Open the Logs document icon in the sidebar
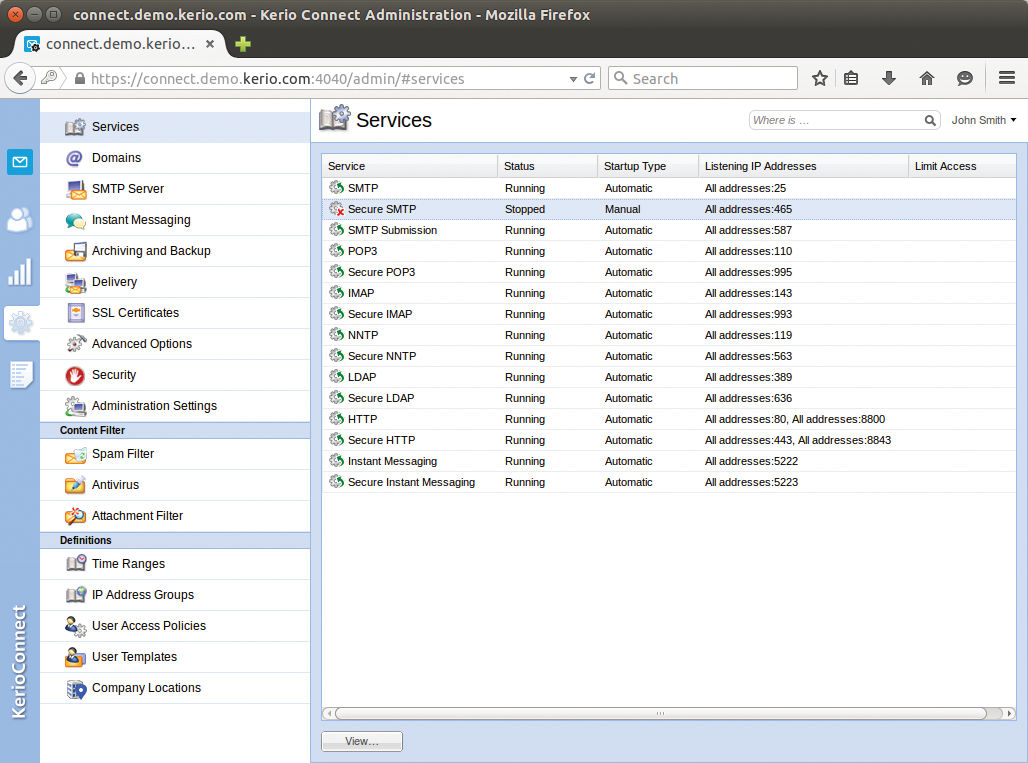1028x763 pixels. (19, 375)
